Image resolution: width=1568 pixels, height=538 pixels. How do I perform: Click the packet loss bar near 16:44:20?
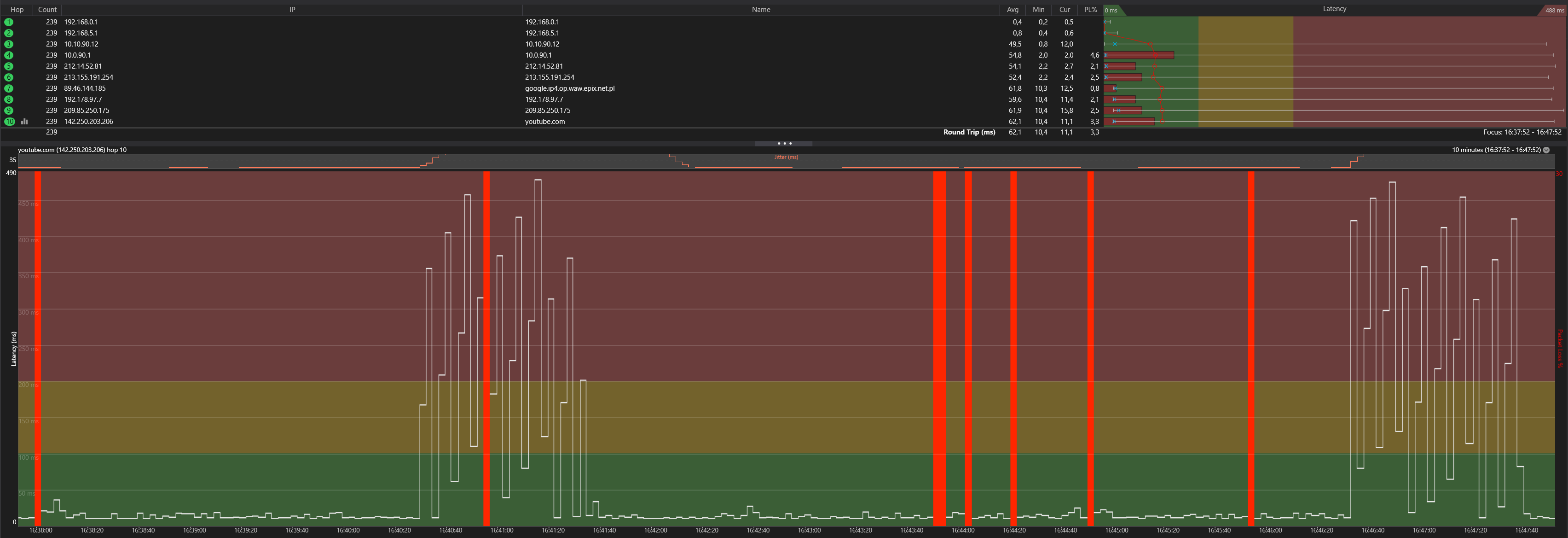click(x=1013, y=349)
